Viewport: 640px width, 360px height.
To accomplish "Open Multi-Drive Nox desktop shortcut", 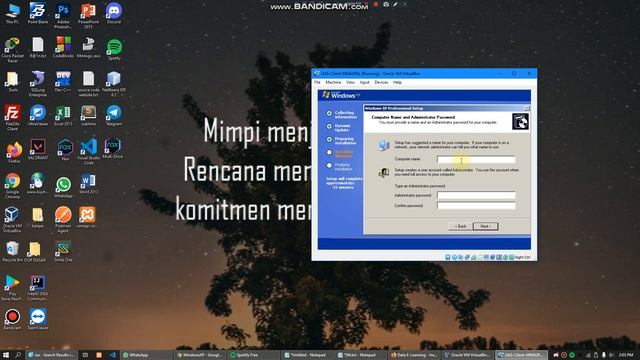I will coord(113,149).
